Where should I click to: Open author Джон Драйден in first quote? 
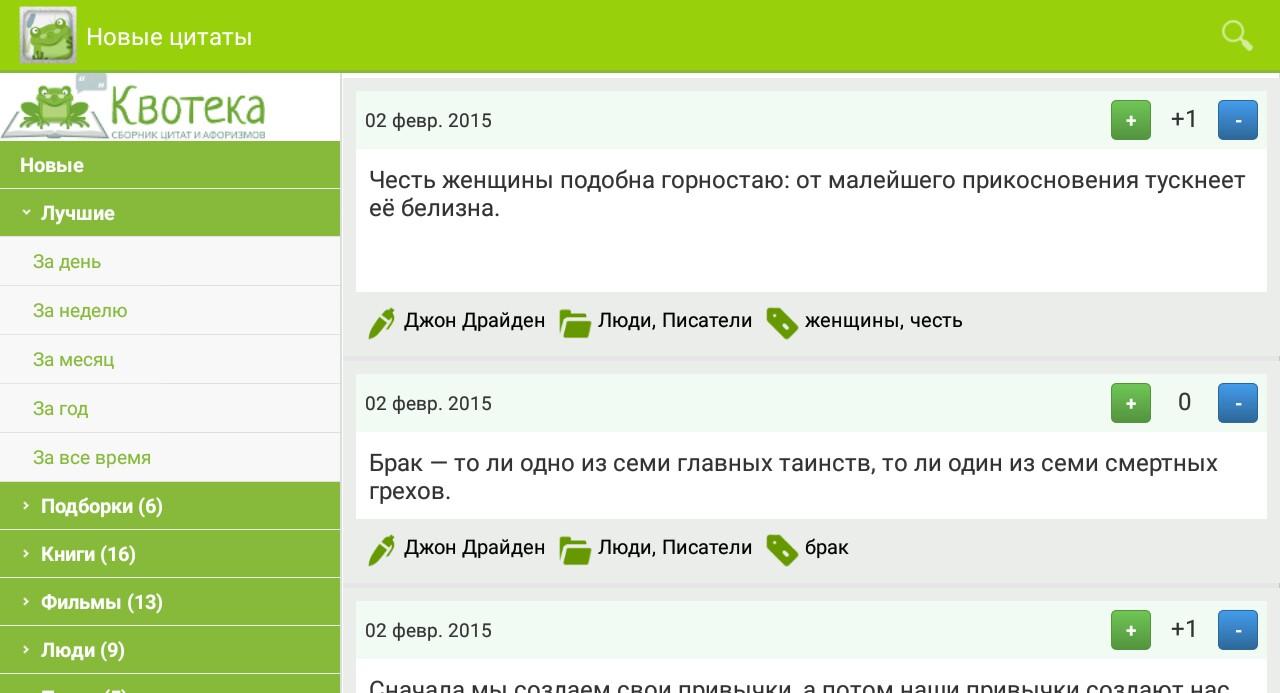pyautogui.click(x=474, y=321)
